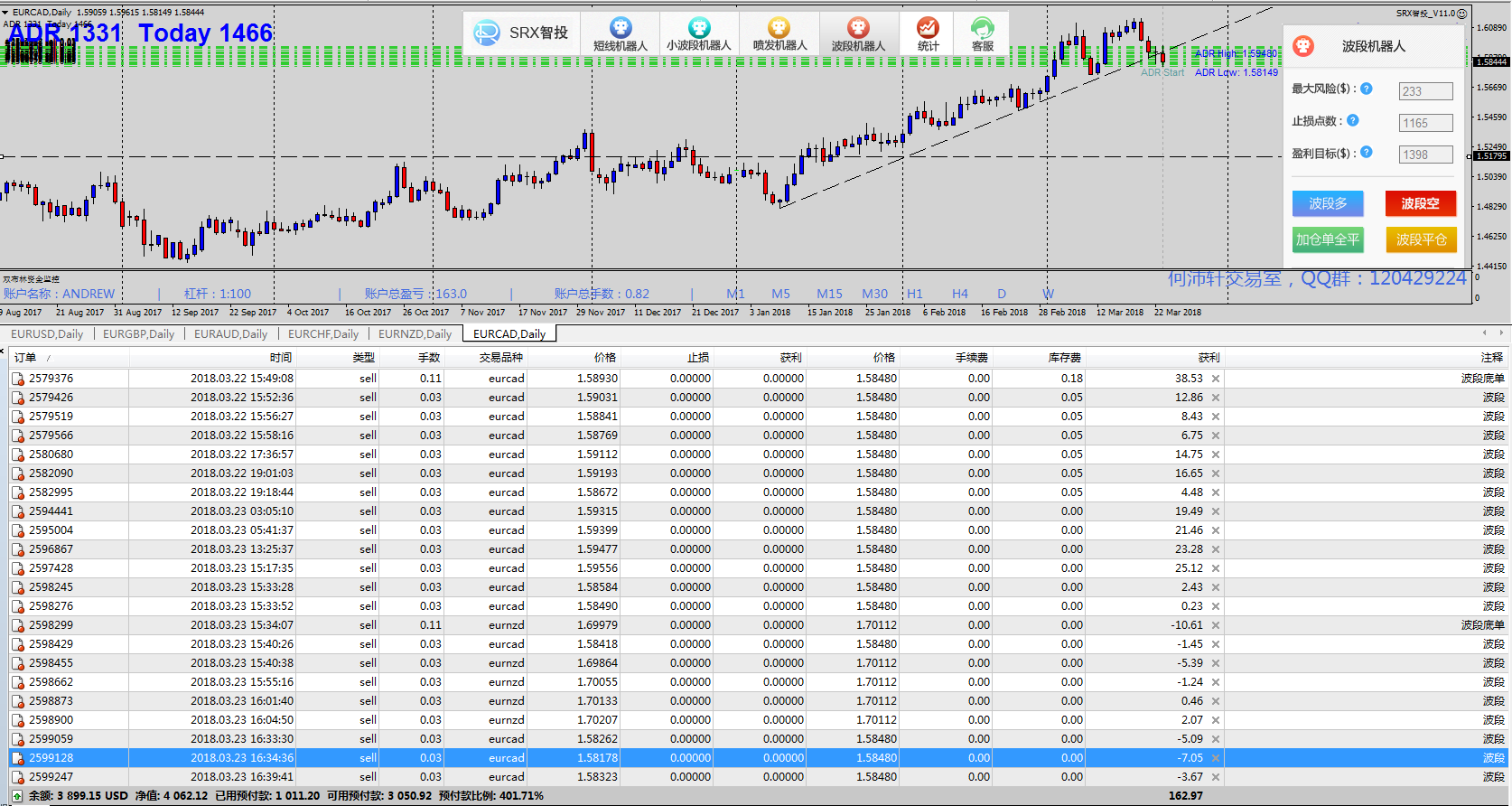Select the highlighted order row 2599128
Viewport: 1512px width, 806px height.
coord(757,758)
